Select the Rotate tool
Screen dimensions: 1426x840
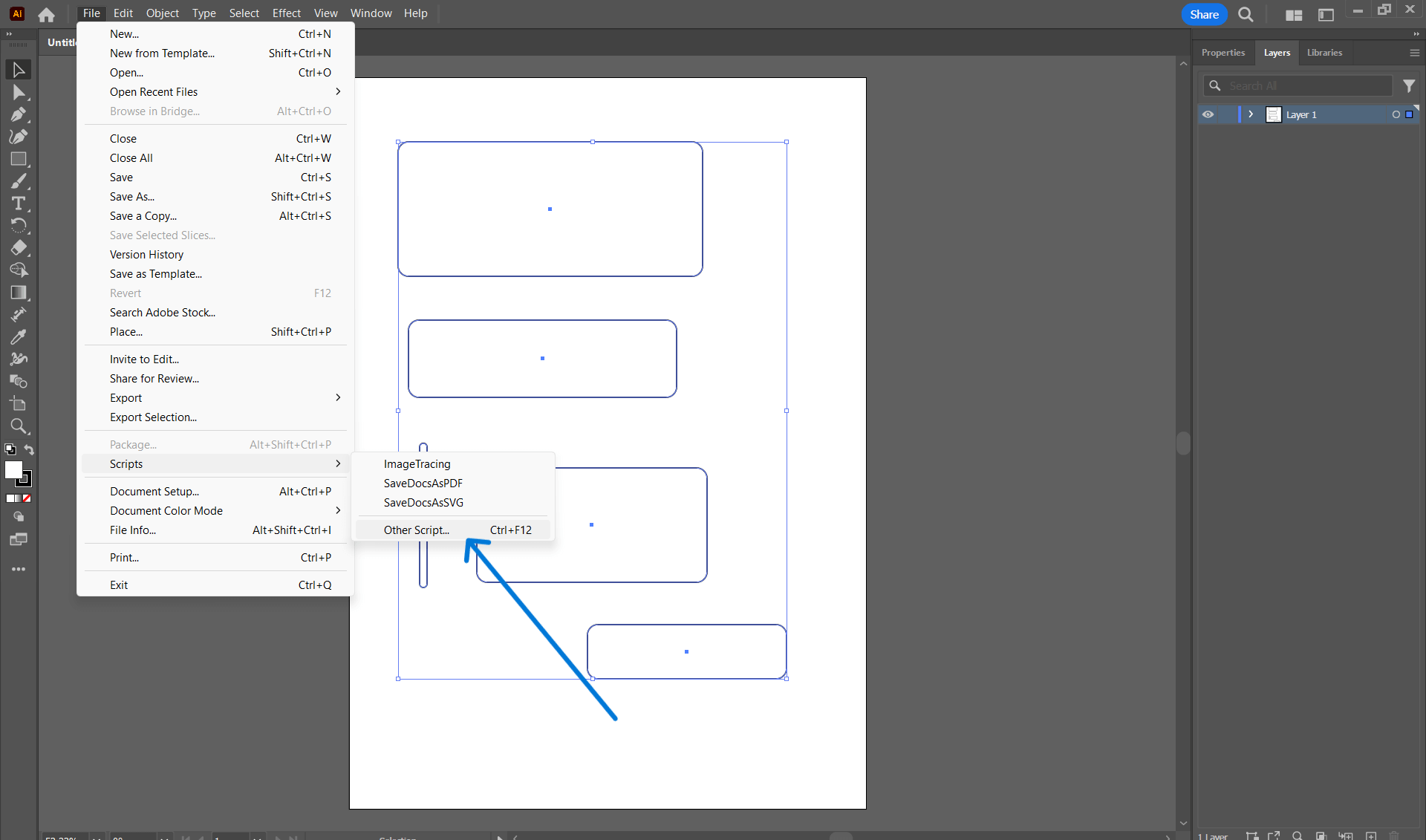coord(19,226)
